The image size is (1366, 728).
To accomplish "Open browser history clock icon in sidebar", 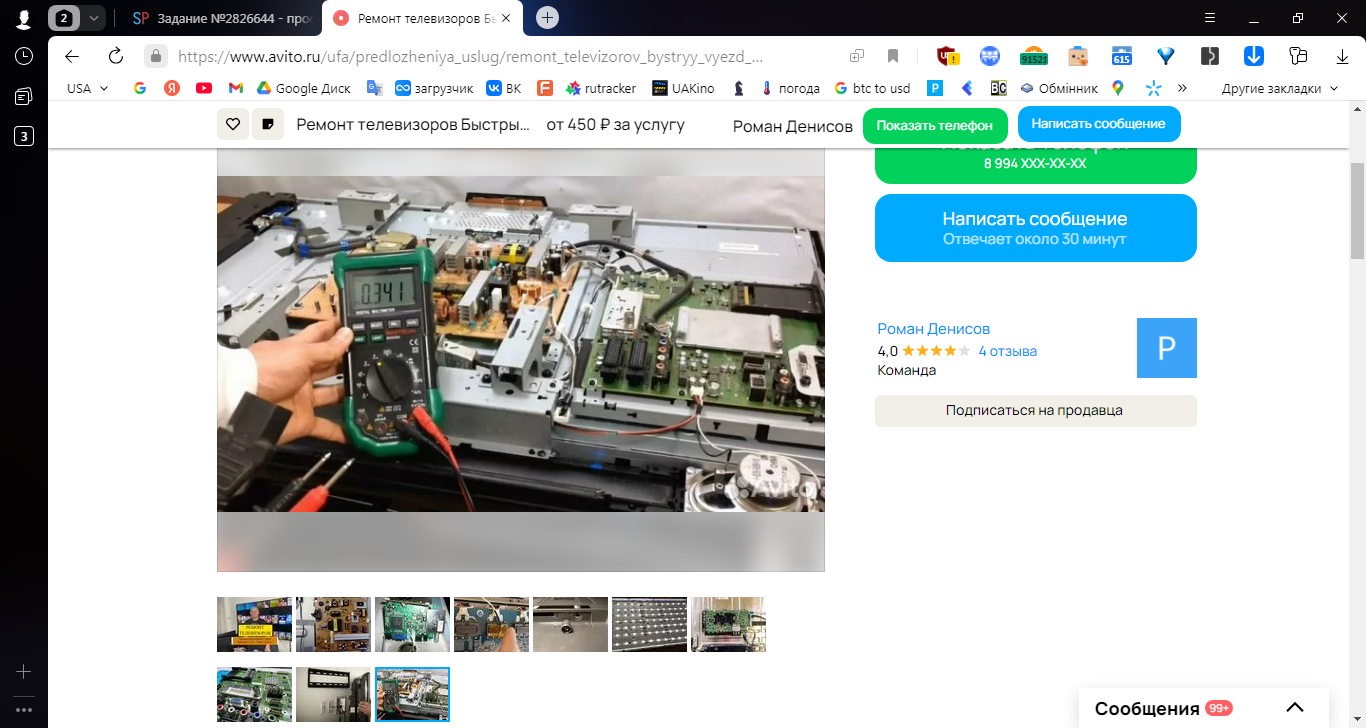I will [x=24, y=56].
